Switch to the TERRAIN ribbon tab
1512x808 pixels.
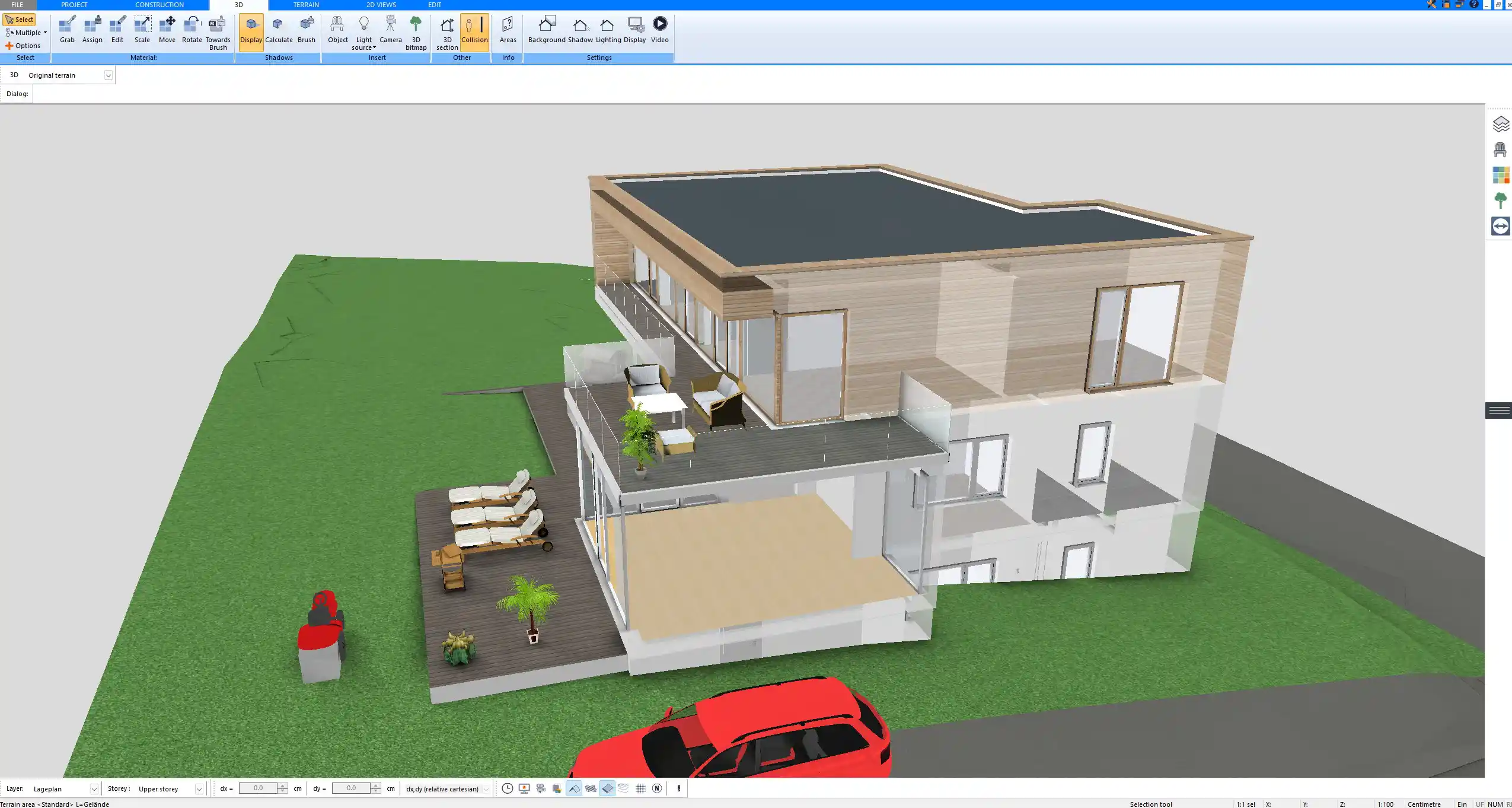click(304, 4)
